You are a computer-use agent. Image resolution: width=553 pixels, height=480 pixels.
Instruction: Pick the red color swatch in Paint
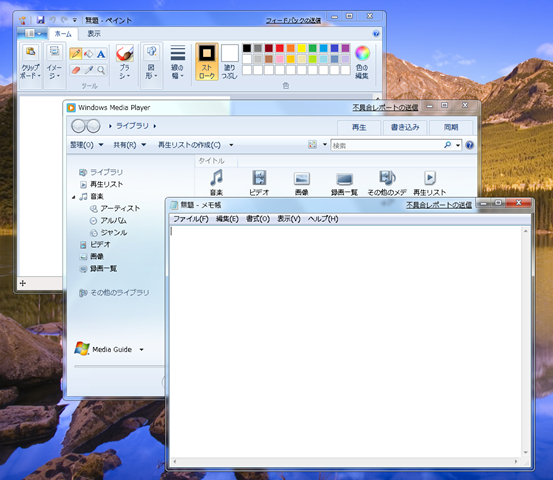click(x=280, y=48)
